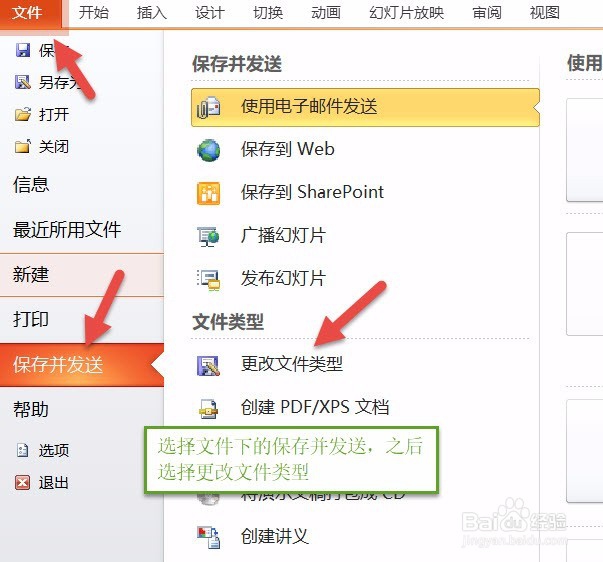
Task: Click the Close folder icon in sidebar
Action: click(22, 146)
